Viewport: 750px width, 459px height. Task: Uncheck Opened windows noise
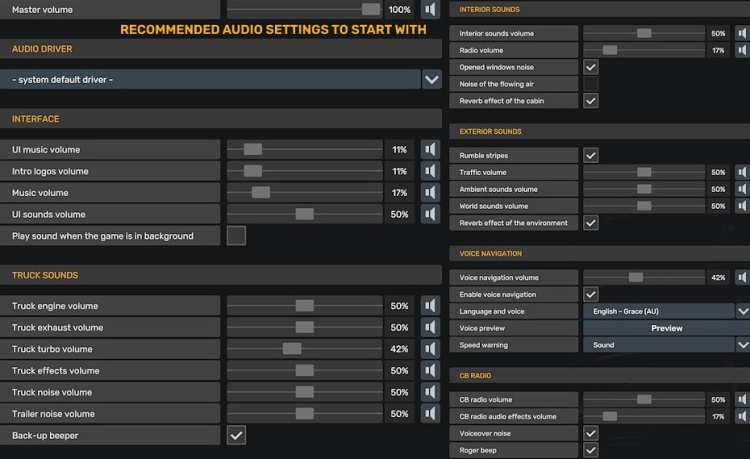[x=591, y=67]
